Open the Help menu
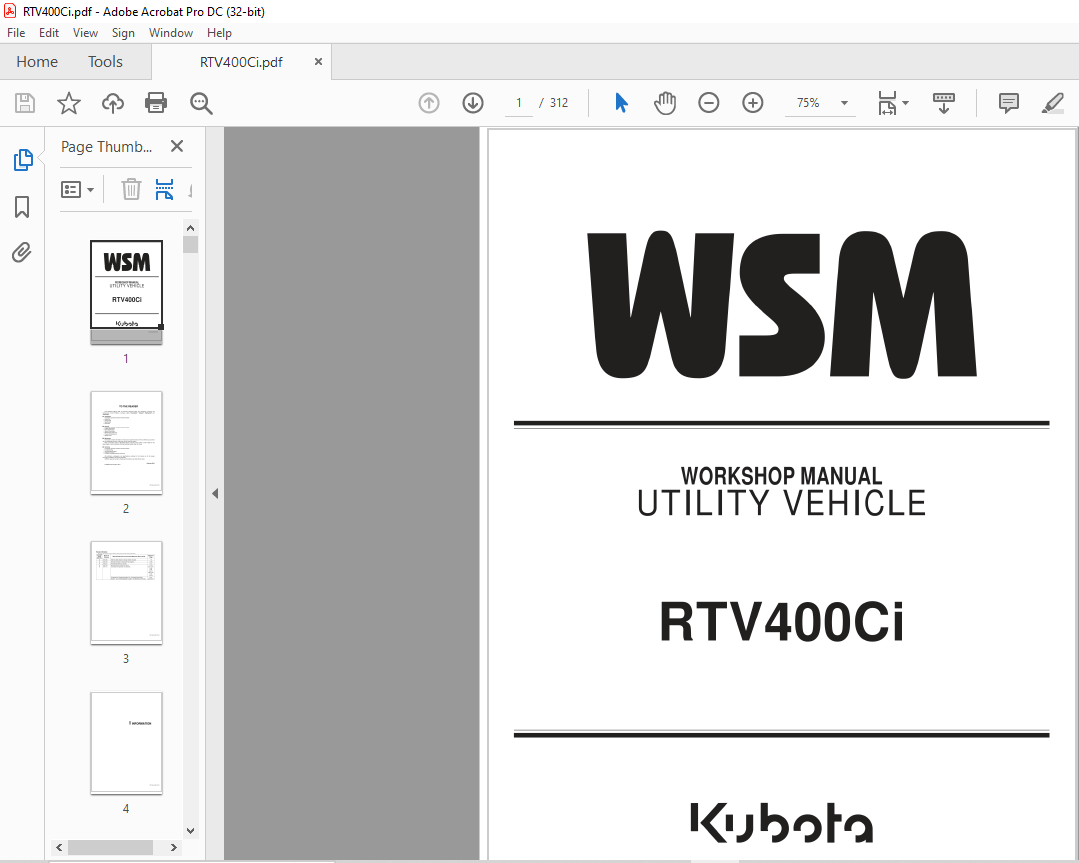This screenshot has width=1079, height=863. [x=219, y=33]
